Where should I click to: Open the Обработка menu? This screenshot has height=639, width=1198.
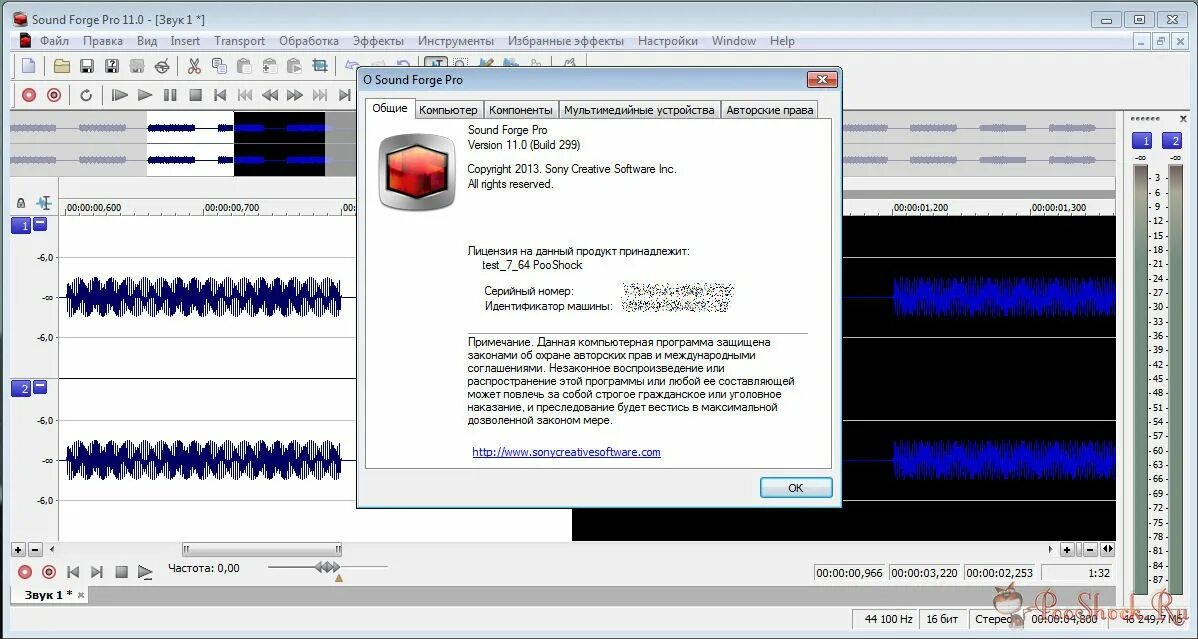pos(309,41)
